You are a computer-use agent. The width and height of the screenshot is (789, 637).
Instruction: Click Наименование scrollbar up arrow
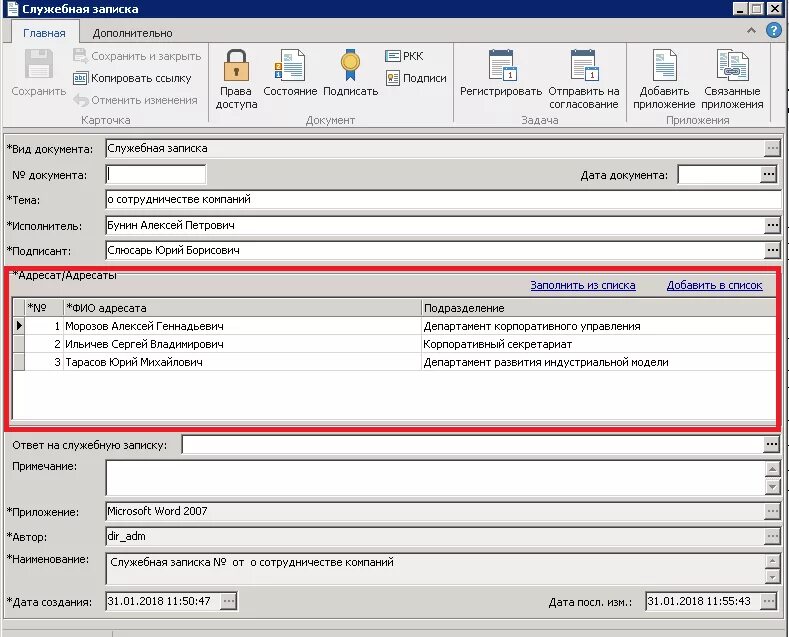click(772, 561)
